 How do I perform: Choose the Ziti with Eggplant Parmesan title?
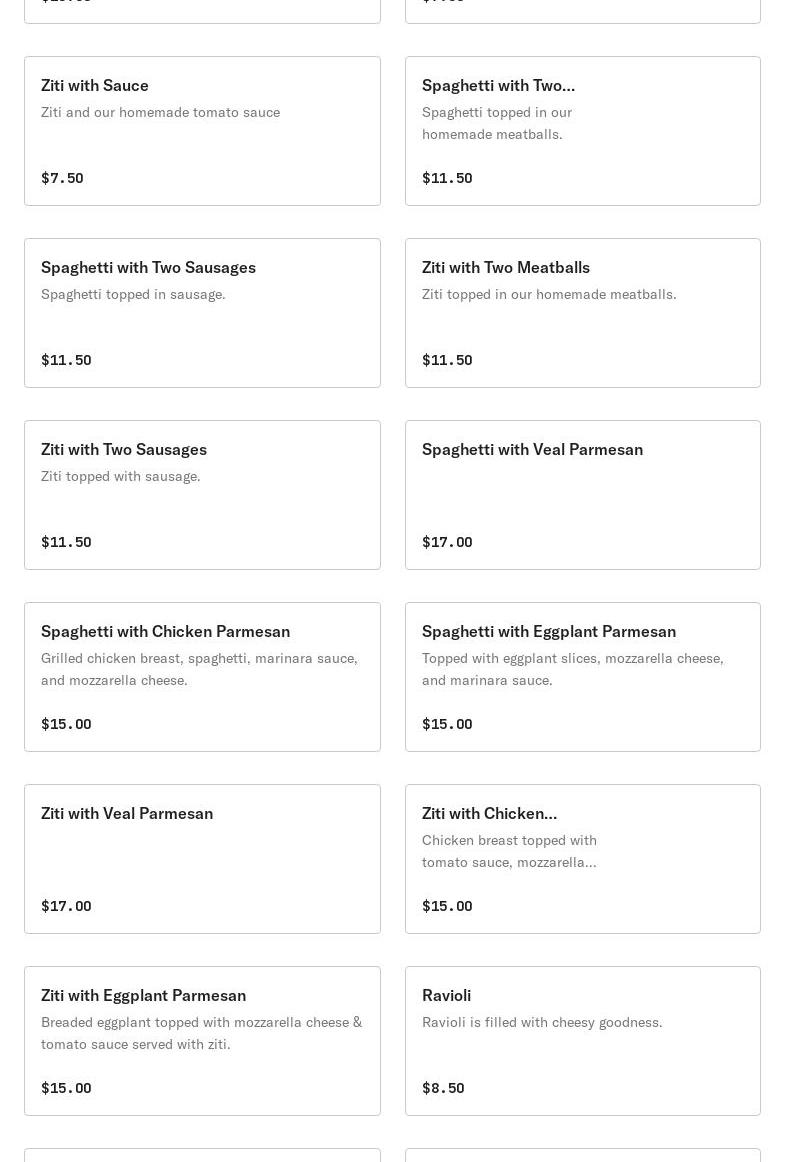[x=143, y=995]
